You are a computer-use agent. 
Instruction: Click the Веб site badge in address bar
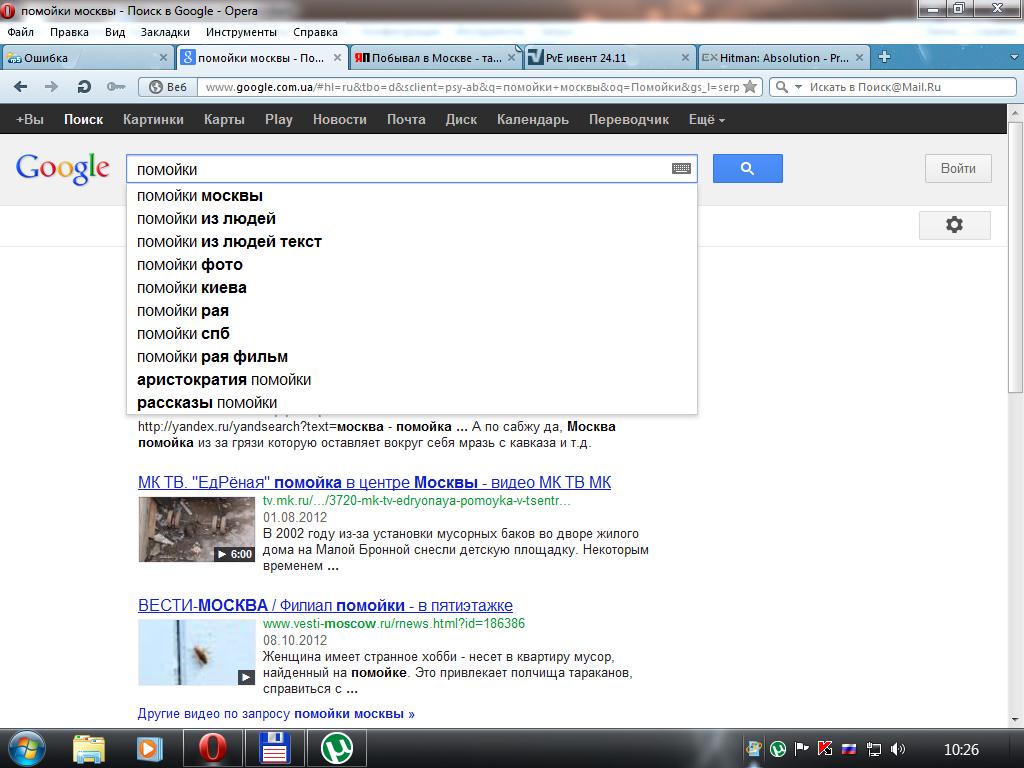[168, 87]
